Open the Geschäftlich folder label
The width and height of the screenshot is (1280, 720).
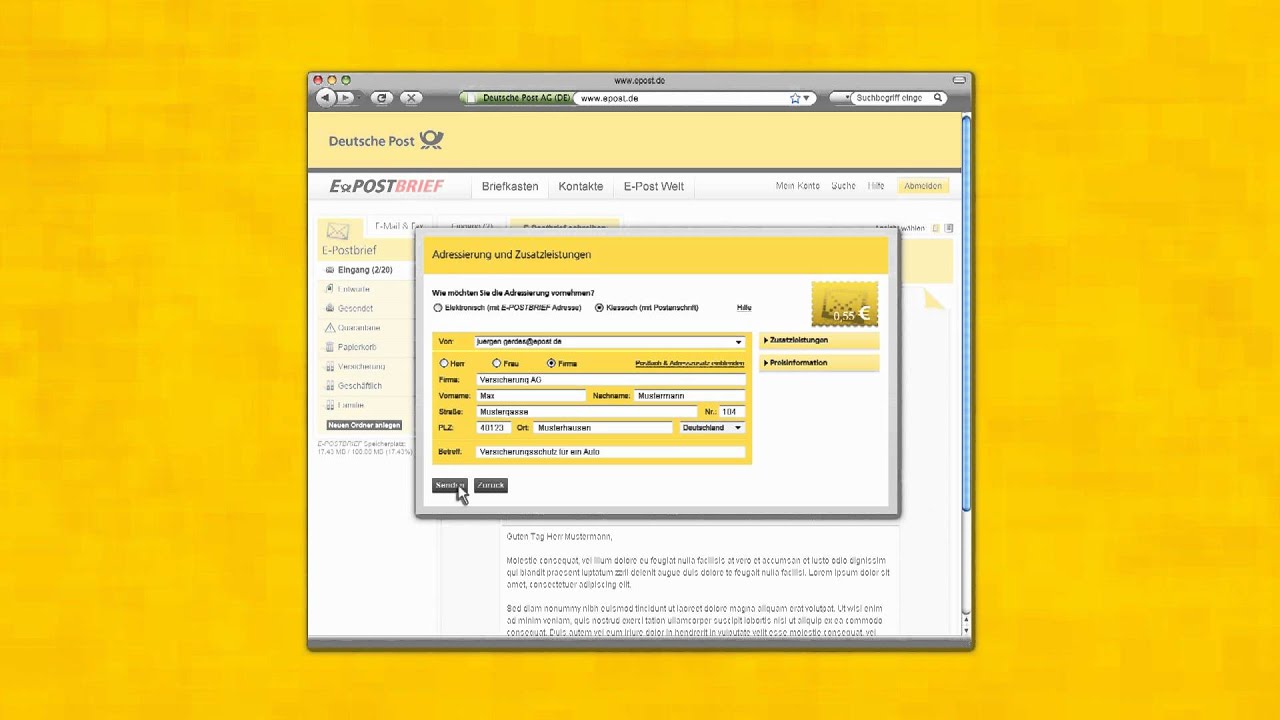pos(360,386)
